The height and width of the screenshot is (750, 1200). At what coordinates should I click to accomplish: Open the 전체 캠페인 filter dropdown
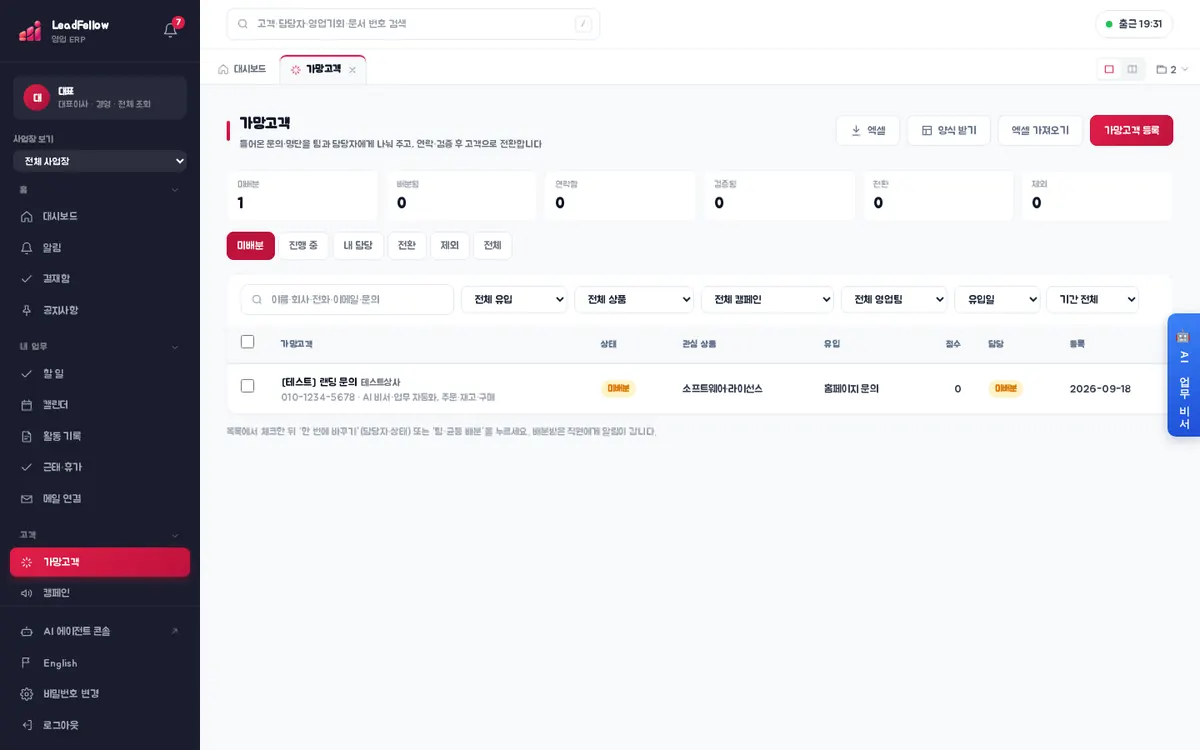click(767, 299)
